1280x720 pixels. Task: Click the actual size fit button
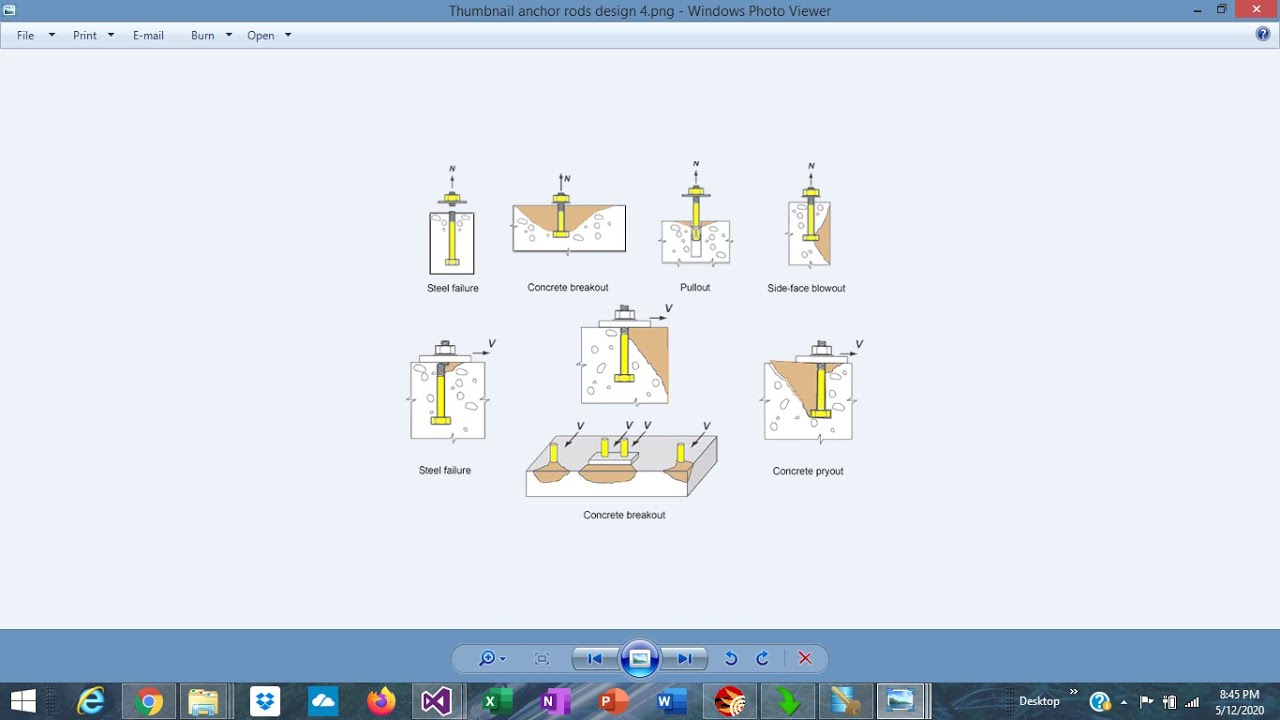[542, 658]
